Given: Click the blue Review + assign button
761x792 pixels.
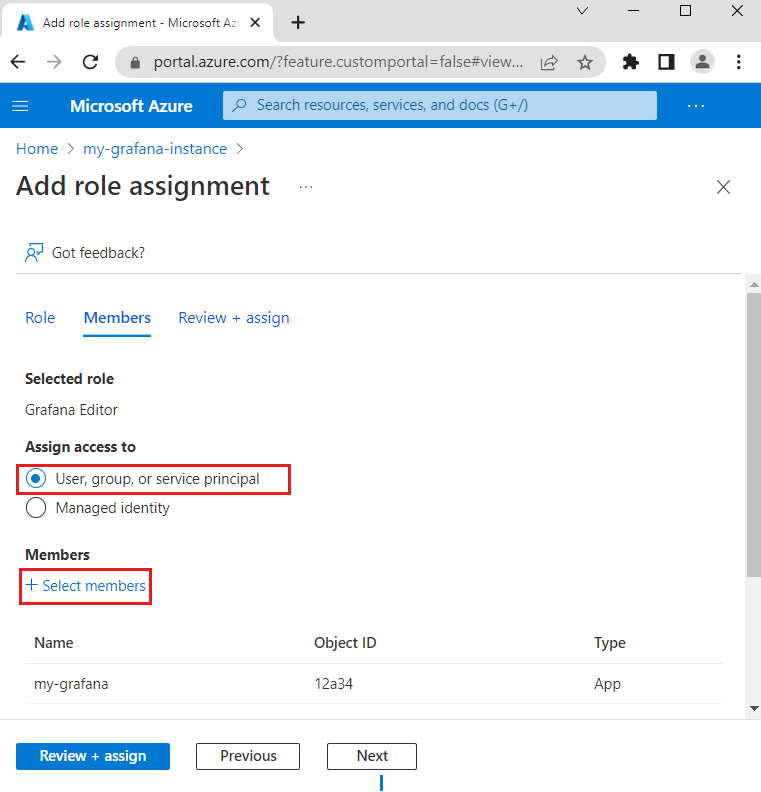Looking at the screenshot, I should [93, 756].
